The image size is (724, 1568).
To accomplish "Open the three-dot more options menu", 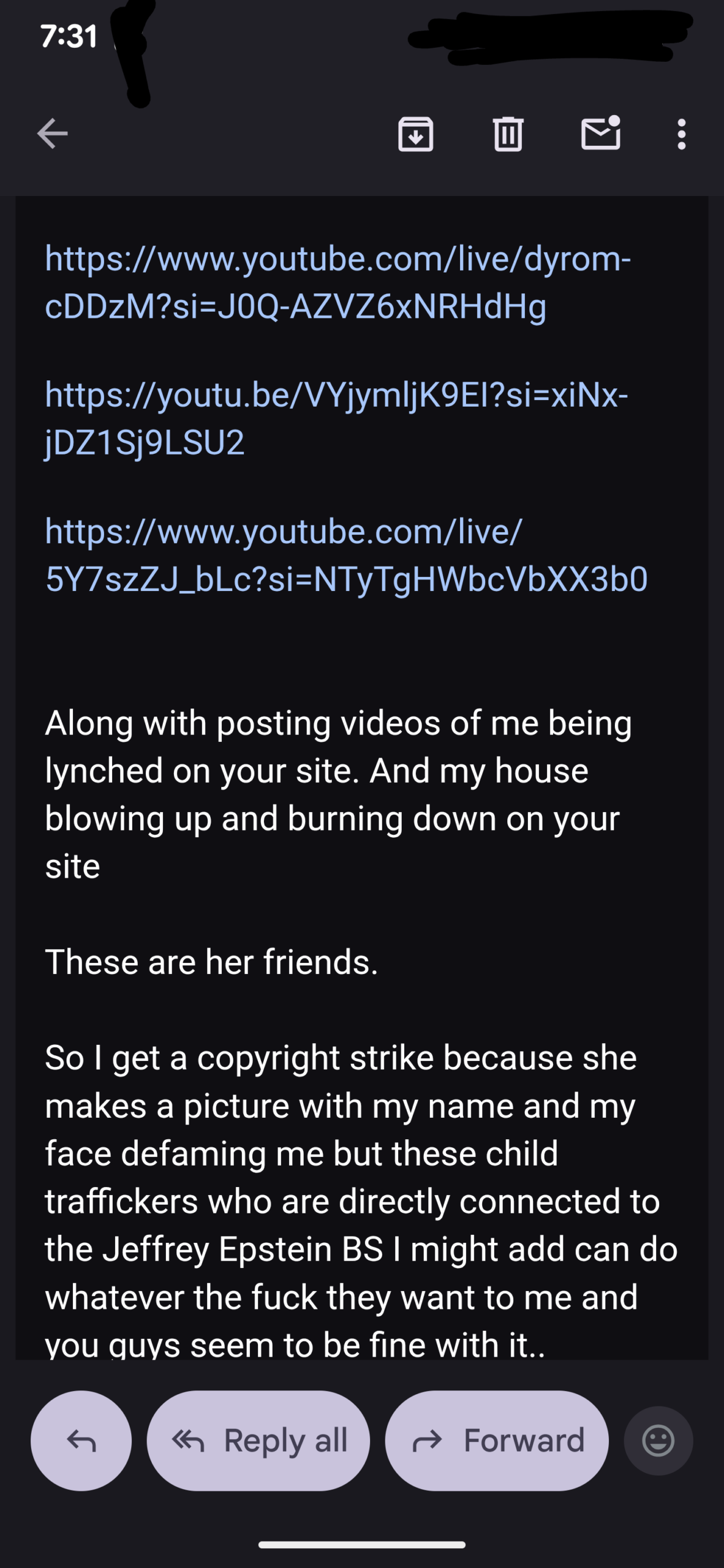I will click(681, 134).
